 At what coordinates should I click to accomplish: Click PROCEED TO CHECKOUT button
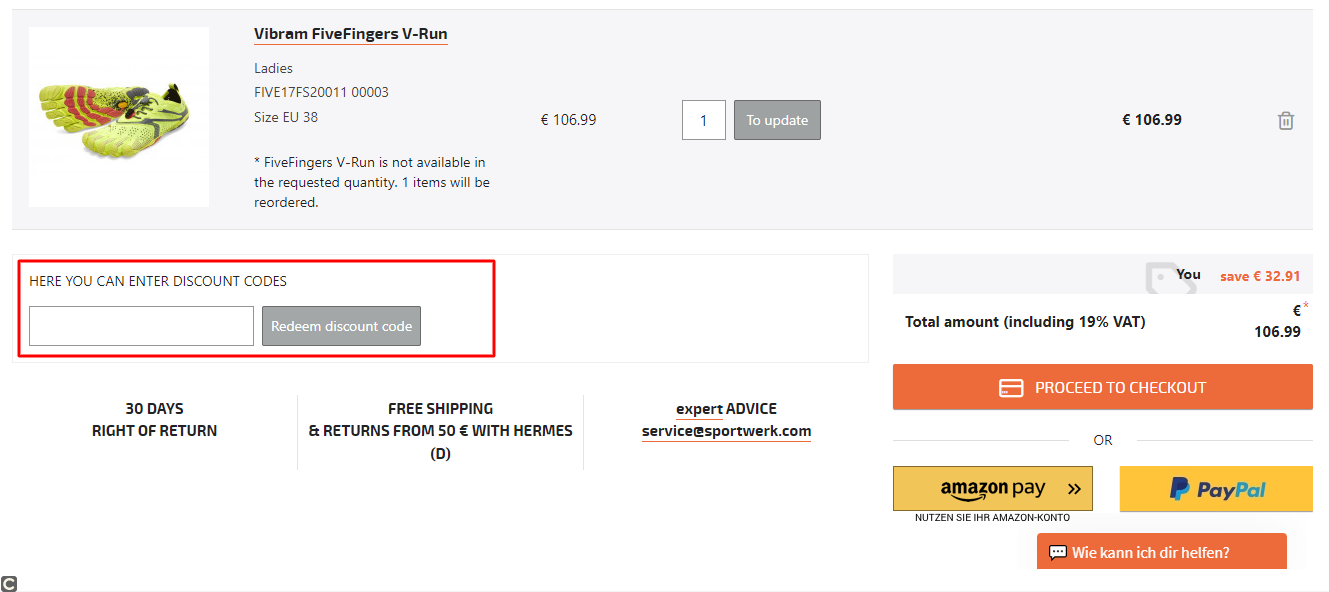(x=1102, y=387)
